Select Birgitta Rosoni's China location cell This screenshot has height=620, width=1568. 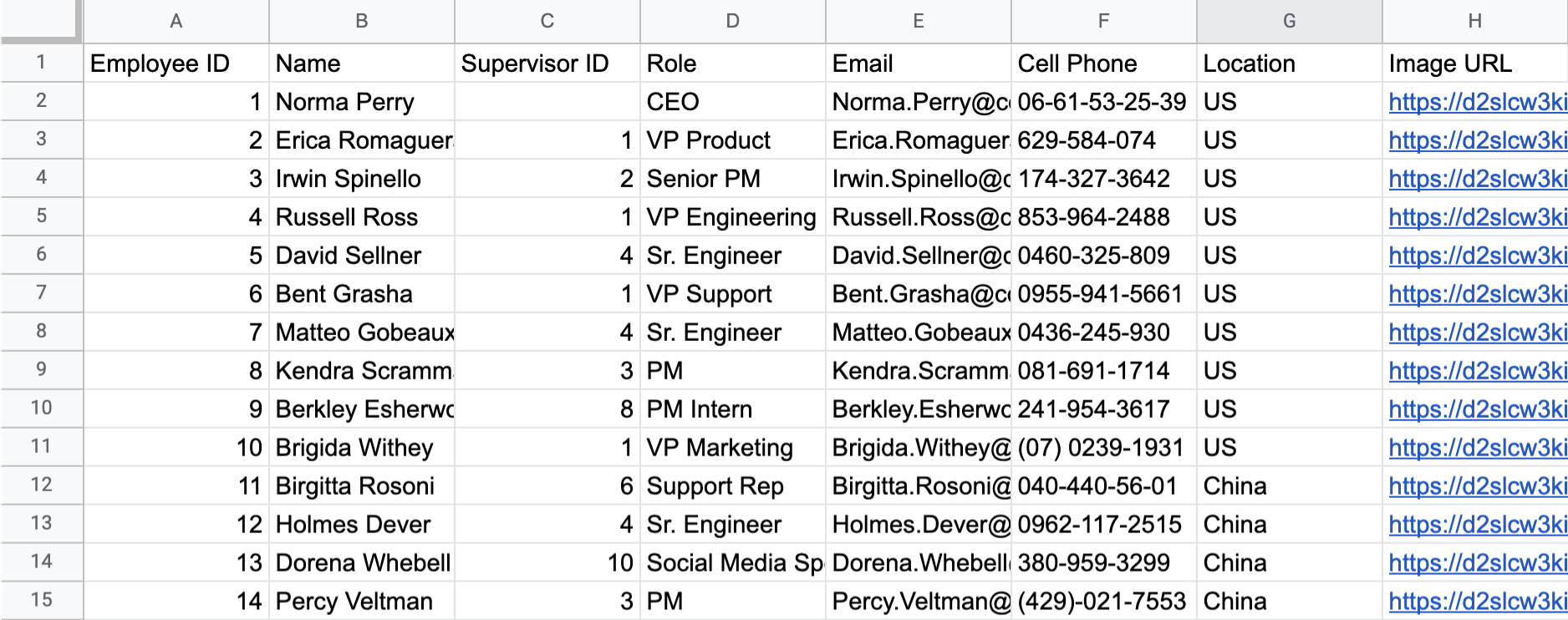pos(1287,485)
